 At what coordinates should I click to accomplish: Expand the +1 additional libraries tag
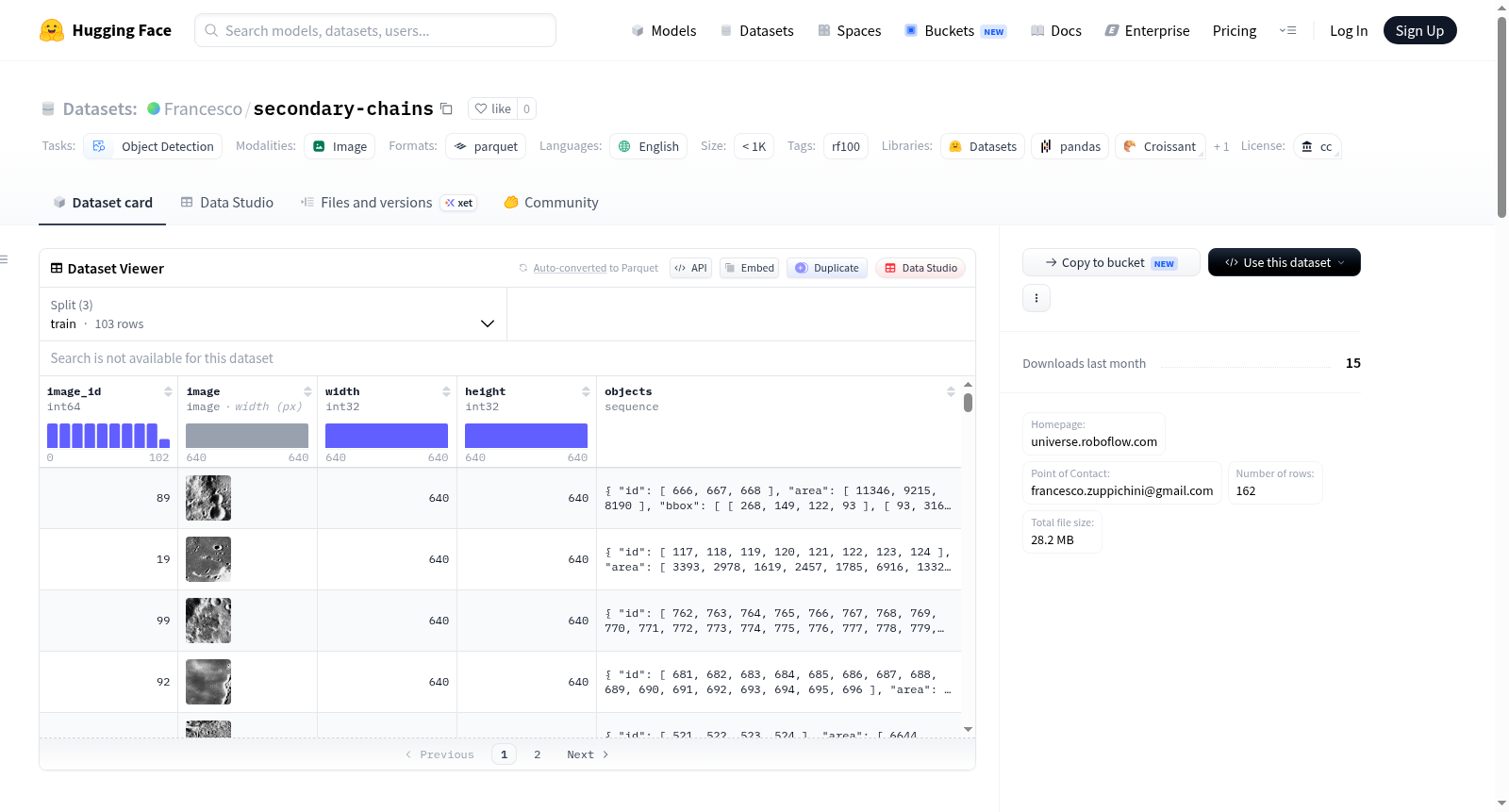1221,146
